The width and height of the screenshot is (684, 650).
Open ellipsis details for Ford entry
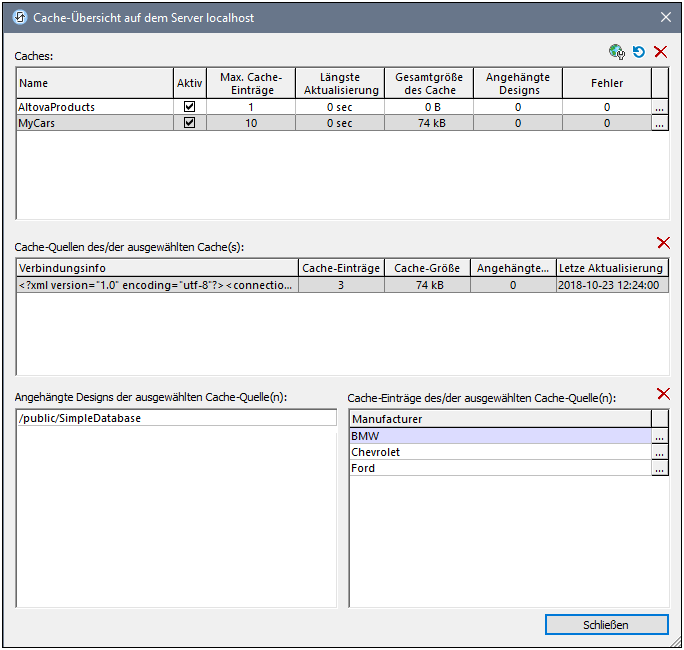coord(659,469)
